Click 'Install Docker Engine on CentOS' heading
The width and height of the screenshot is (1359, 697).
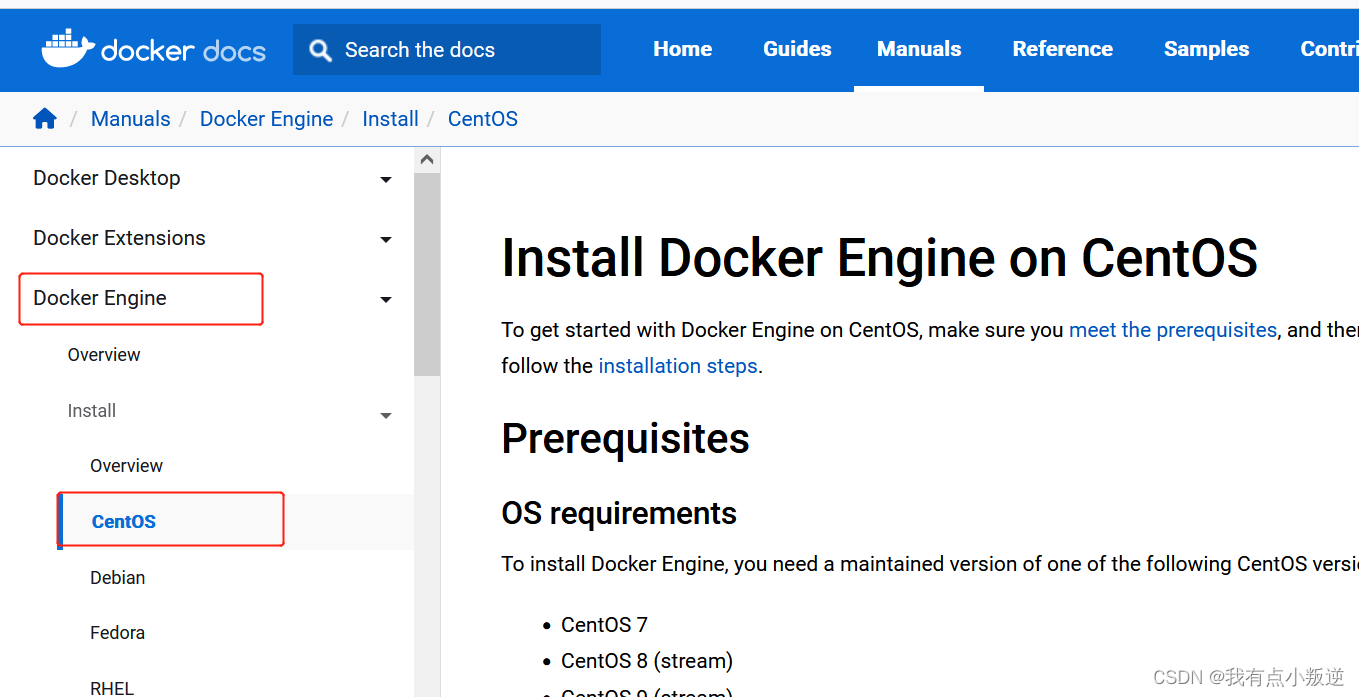(879, 258)
